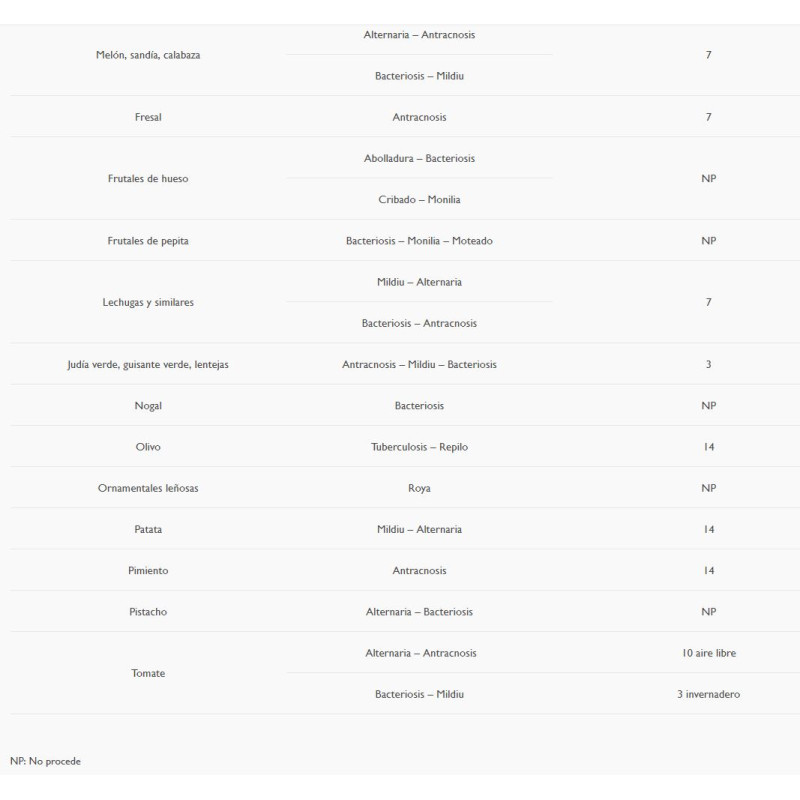Image resolution: width=800 pixels, height=800 pixels.
Task: Click 'Tuberculosis – Repilo' disease cell
Action: (x=419, y=447)
